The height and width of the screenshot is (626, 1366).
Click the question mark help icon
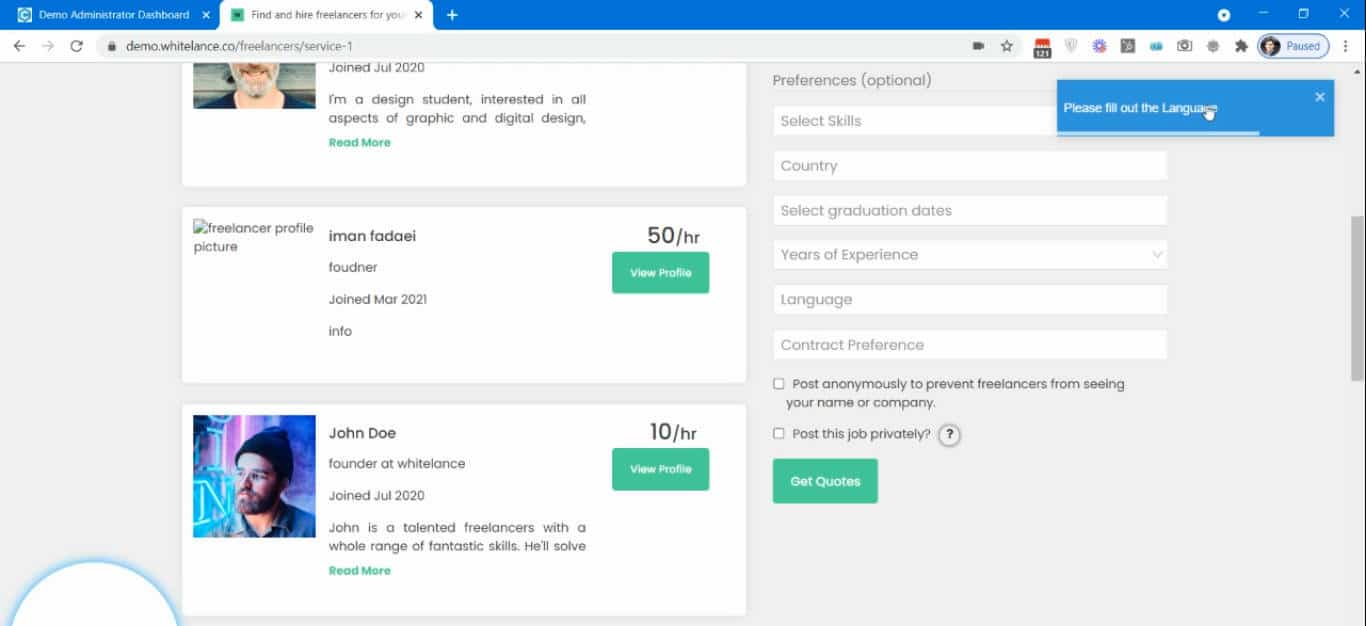tap(949, 435)
